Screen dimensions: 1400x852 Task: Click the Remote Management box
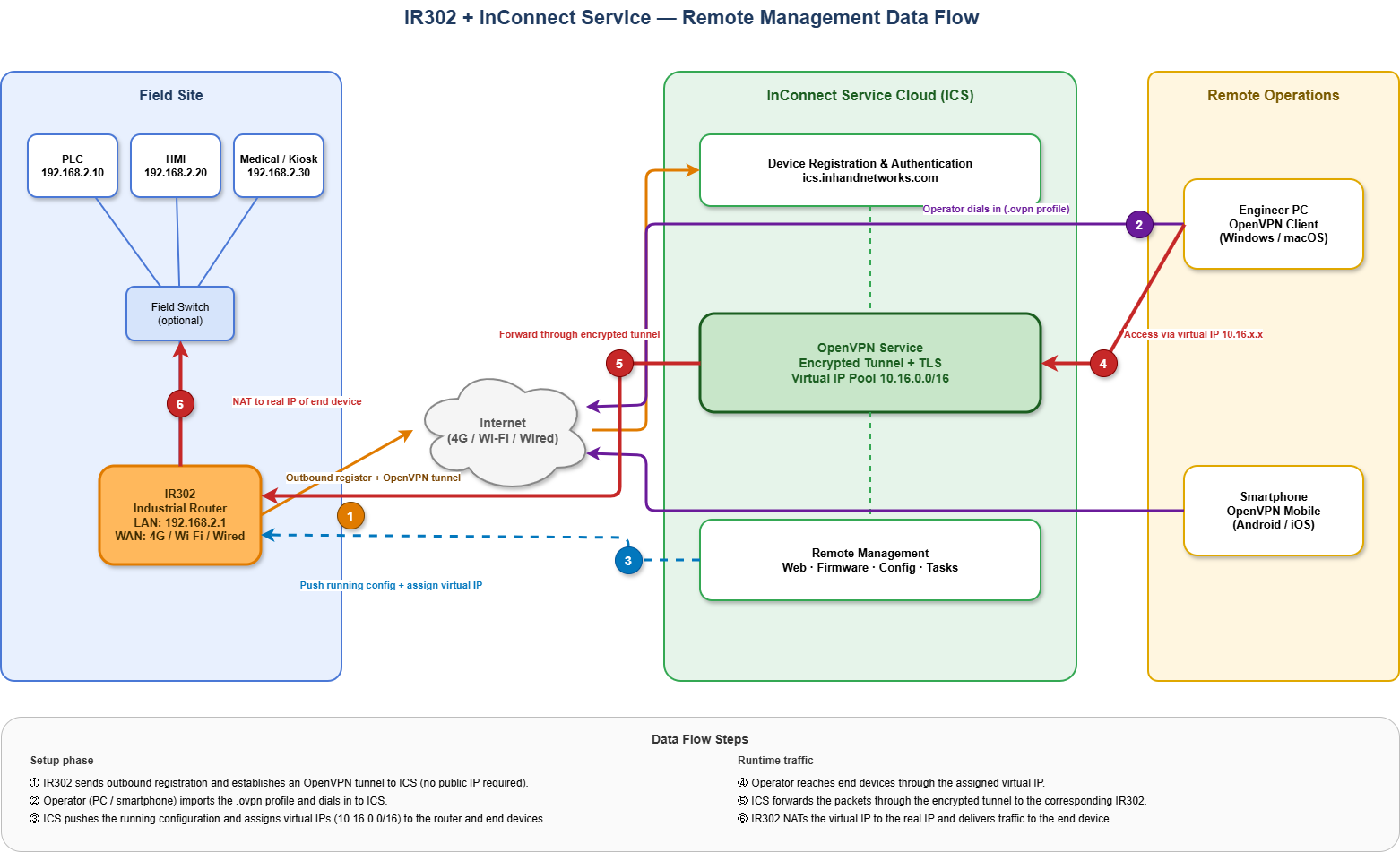pos(870,560)
